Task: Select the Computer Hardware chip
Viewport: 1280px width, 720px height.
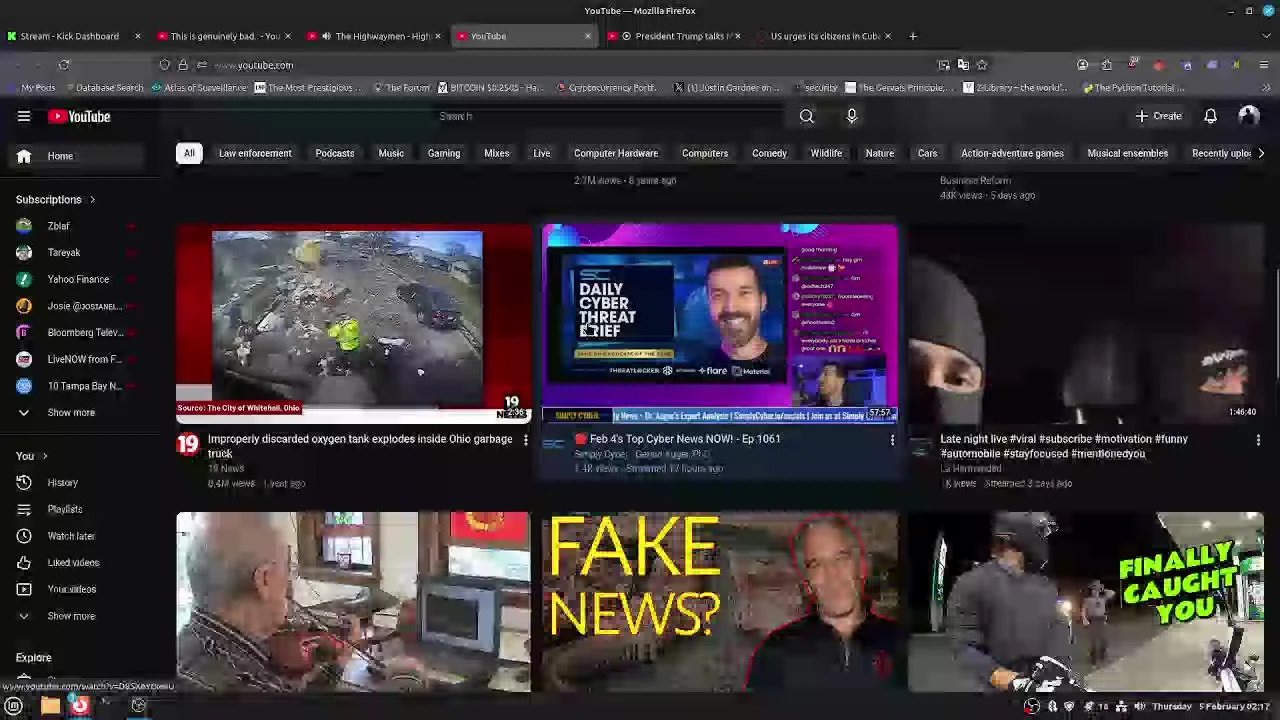Action: pos(616,153)
